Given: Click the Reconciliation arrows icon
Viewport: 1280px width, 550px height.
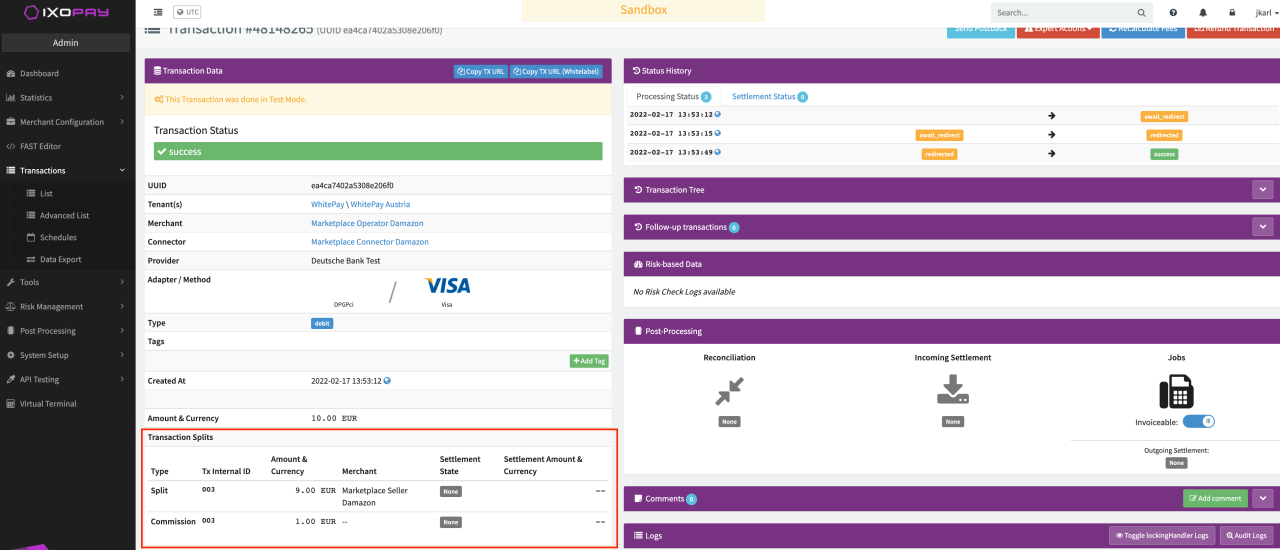Looking at the screenshot, I should pyautogui.click(x=729, y=390).
